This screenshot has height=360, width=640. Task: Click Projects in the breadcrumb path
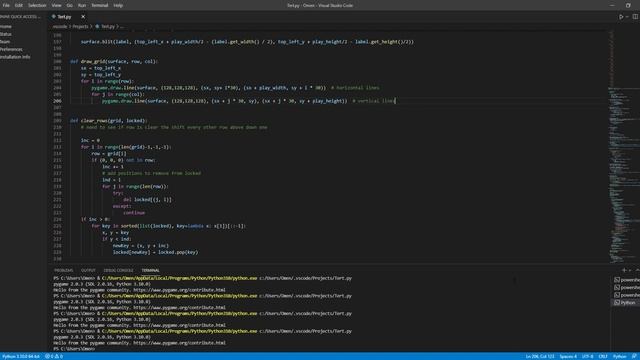pos(80,27)
